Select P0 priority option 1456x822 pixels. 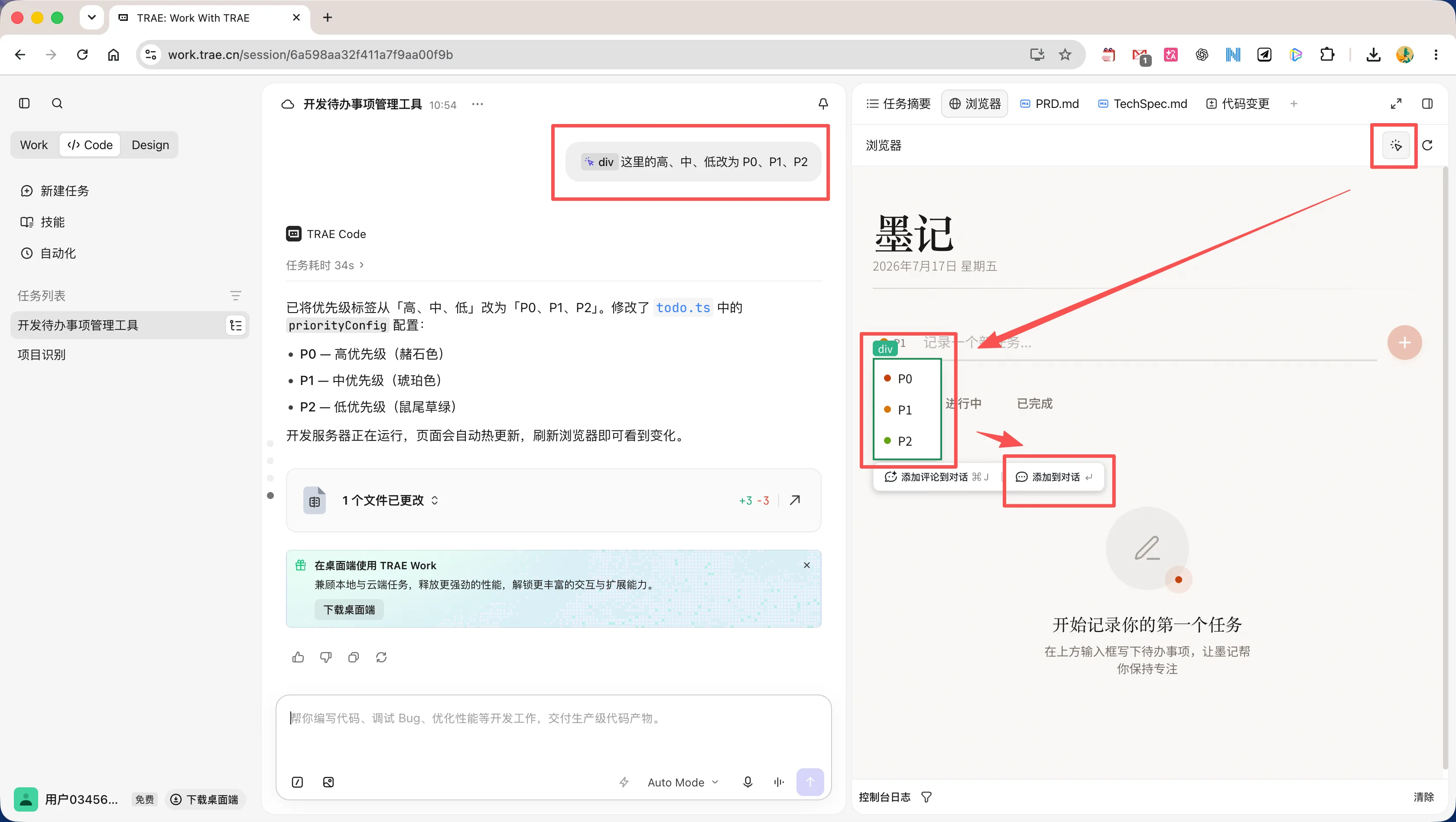point(906,379)
